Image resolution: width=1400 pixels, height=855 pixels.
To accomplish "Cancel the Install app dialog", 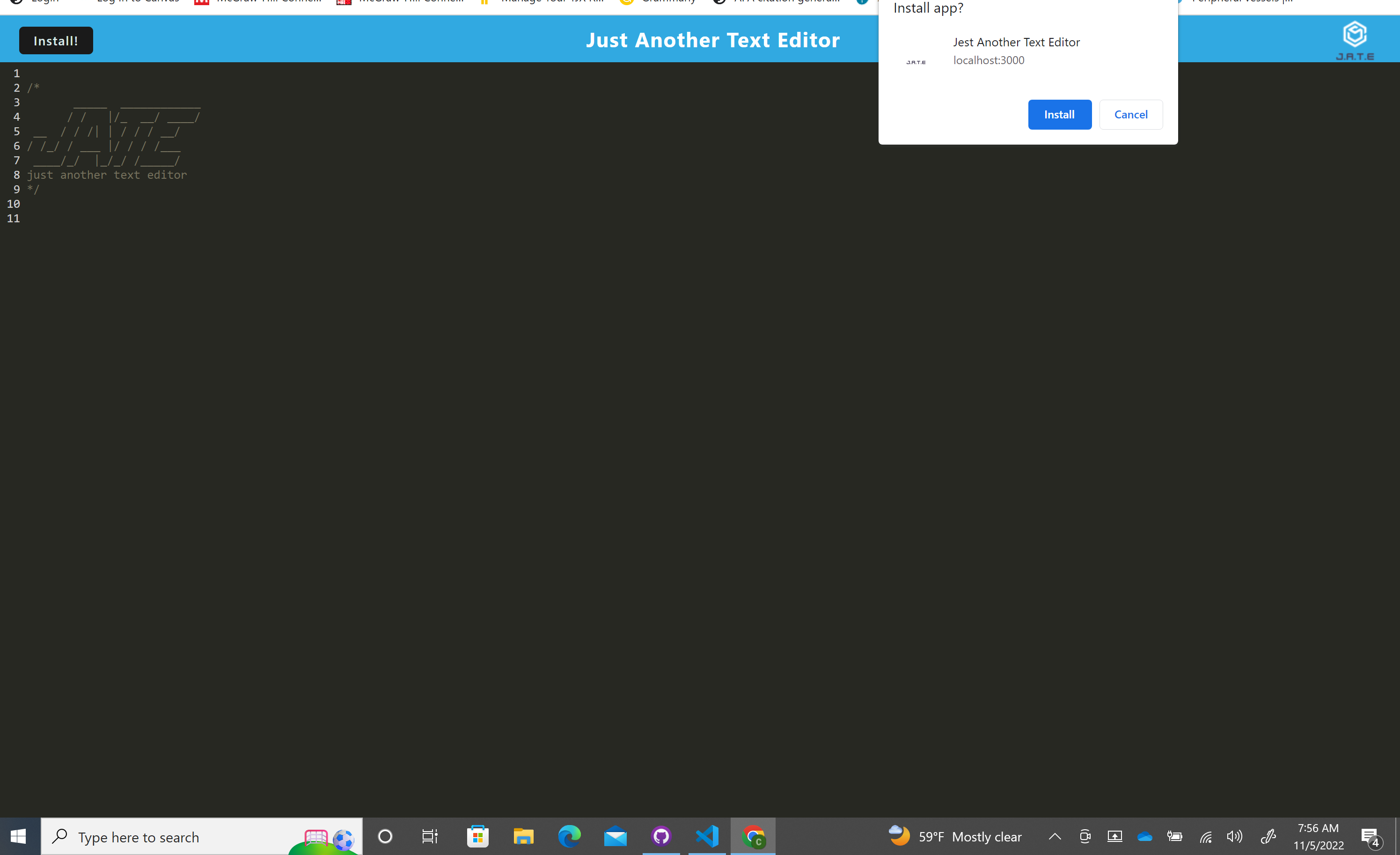I will 1130,114.
